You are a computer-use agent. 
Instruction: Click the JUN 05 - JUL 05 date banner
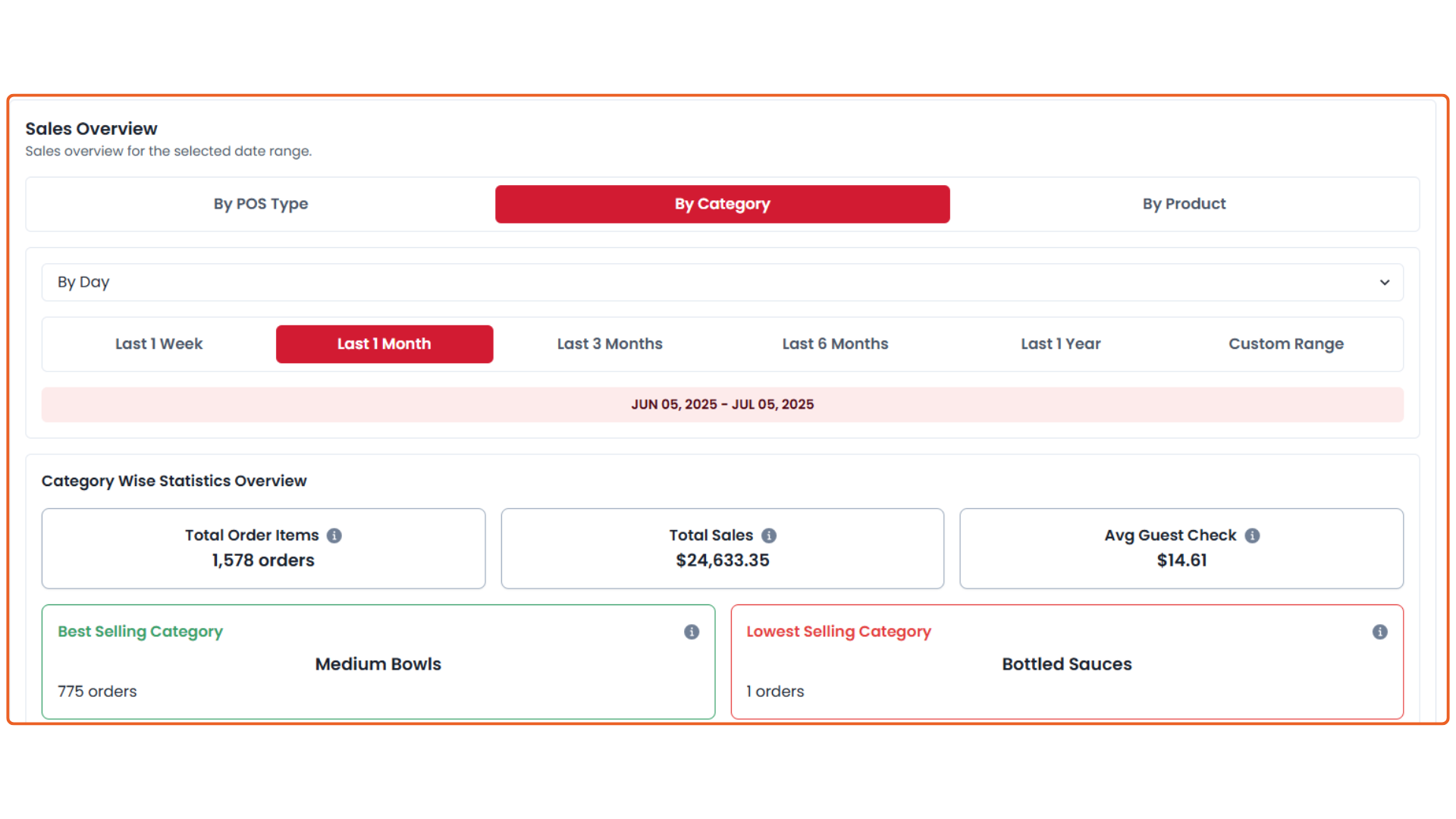pos(722,405)
